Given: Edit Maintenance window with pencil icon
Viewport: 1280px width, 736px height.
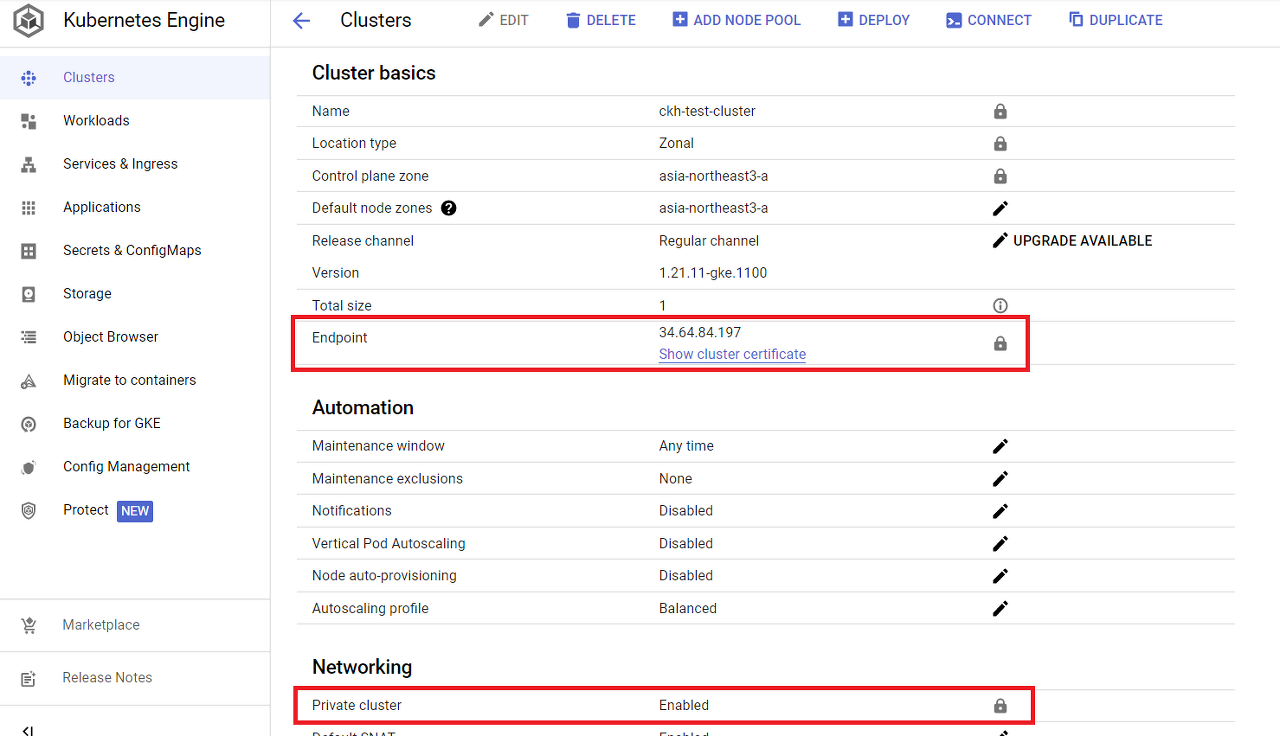Looking at the screenshot, I should (x=1000, y=446).
